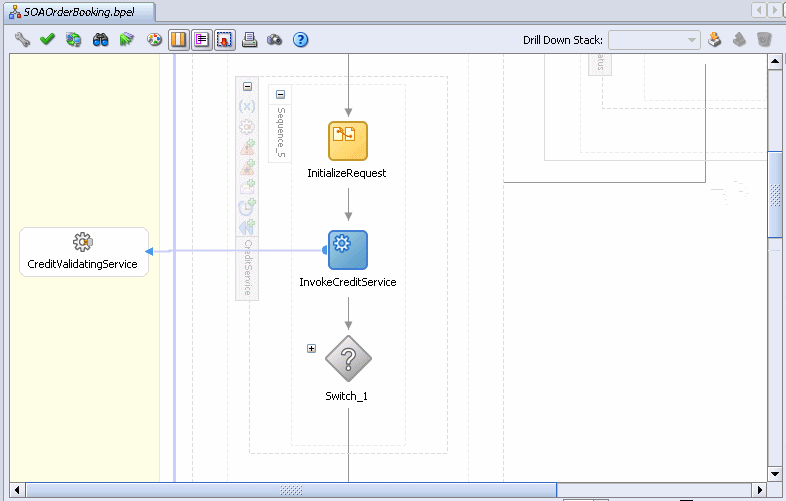Open the Drill Down Stack dropdown
The height and width of the screenshot is (501, 786).
(654, 40)
